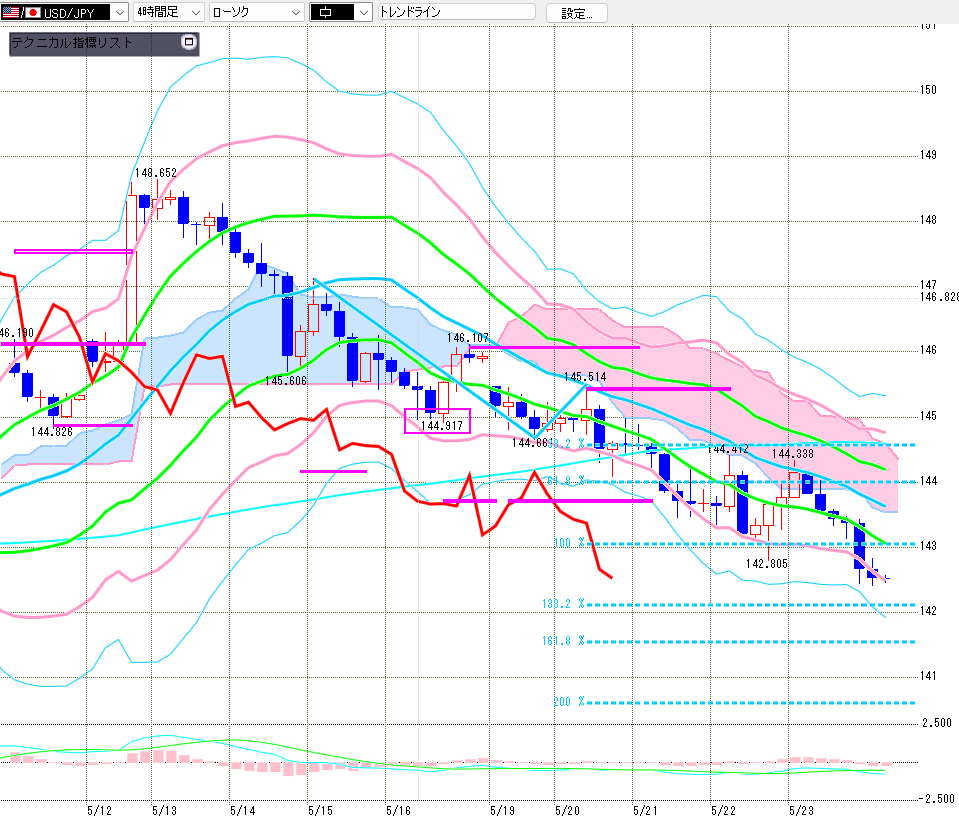This screenshot has height=819, width=959.
Task: Click the boxed 144.917 price label
Action: pyautogui.click(x=442, y=425)
